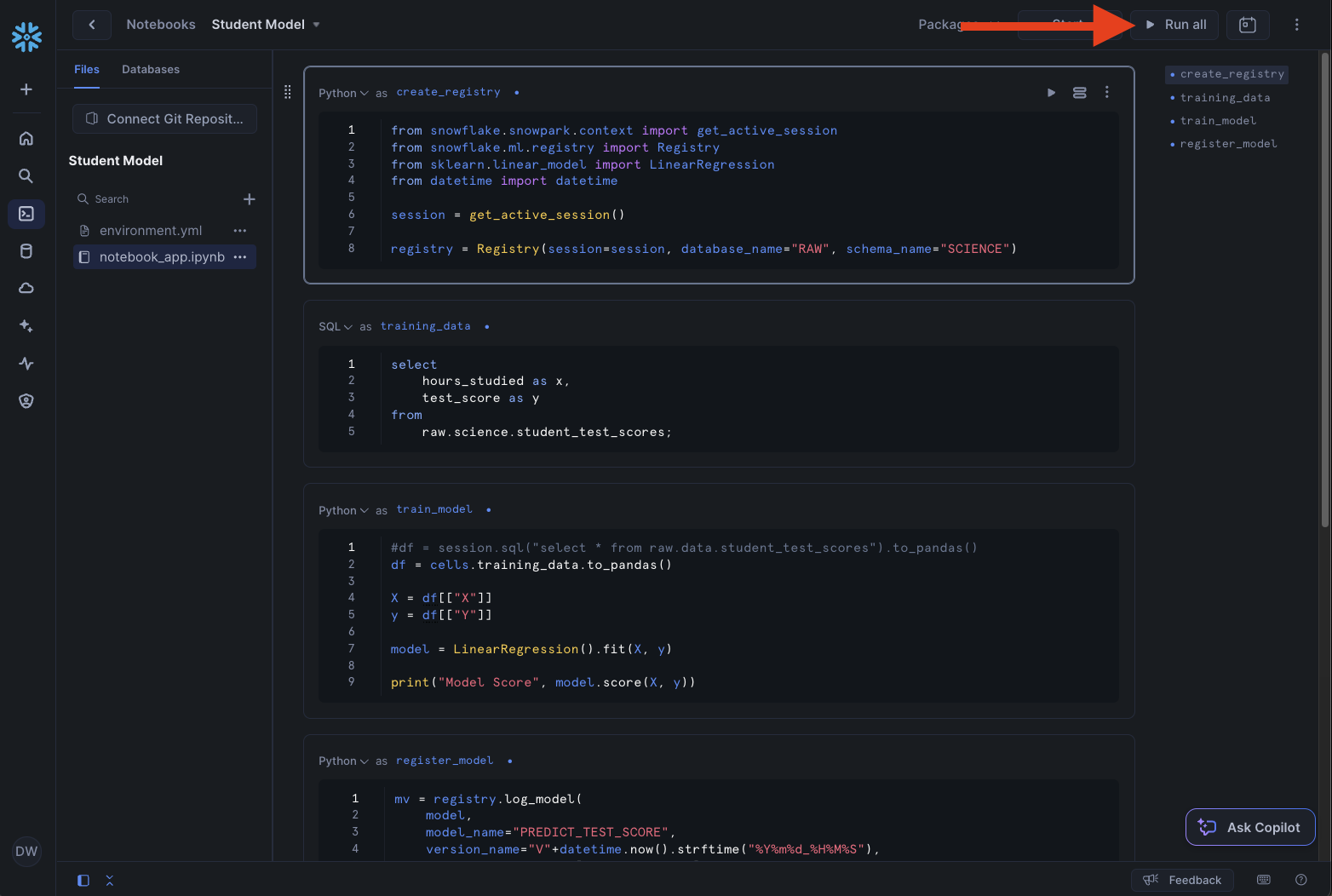
Task: Change language dropdown of create_registry cell
Action: (343, 93)
